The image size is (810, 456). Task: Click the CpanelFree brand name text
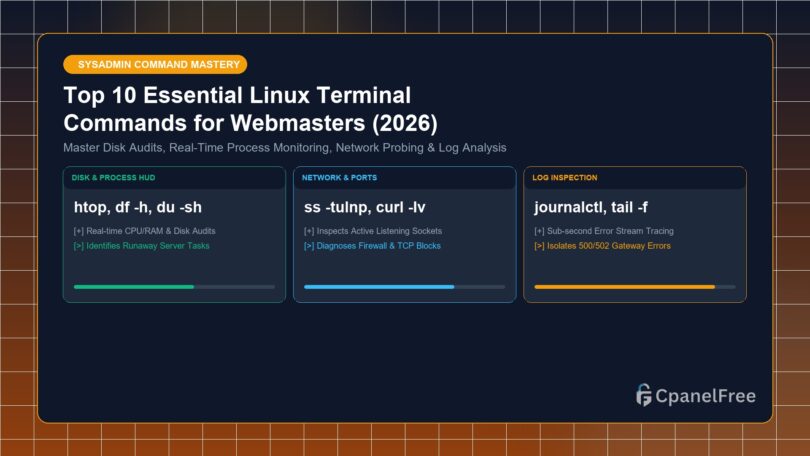[x=706, y=396]
